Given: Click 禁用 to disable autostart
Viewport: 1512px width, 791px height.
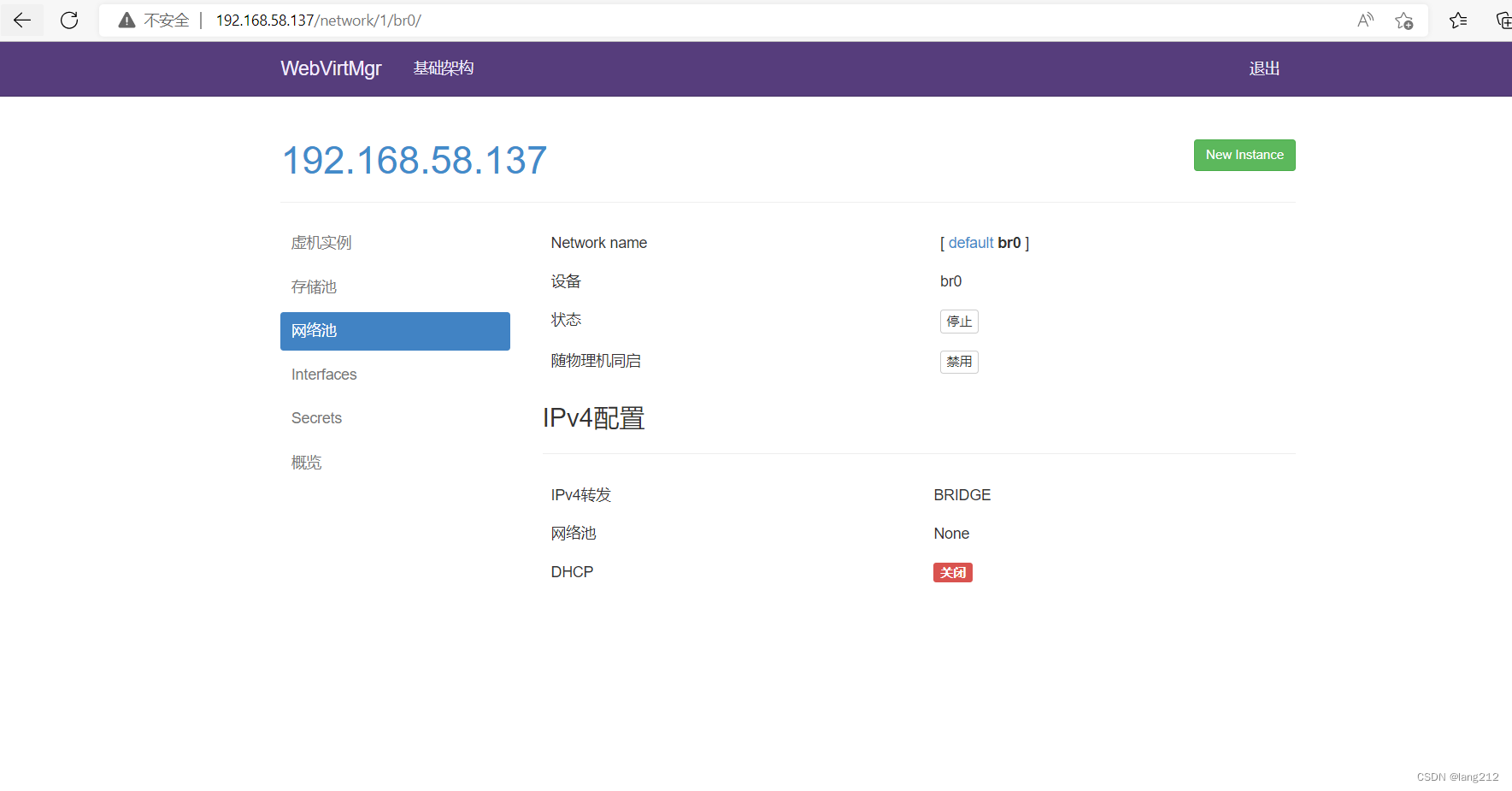Looking at the screenshot, I should (959, 362).
